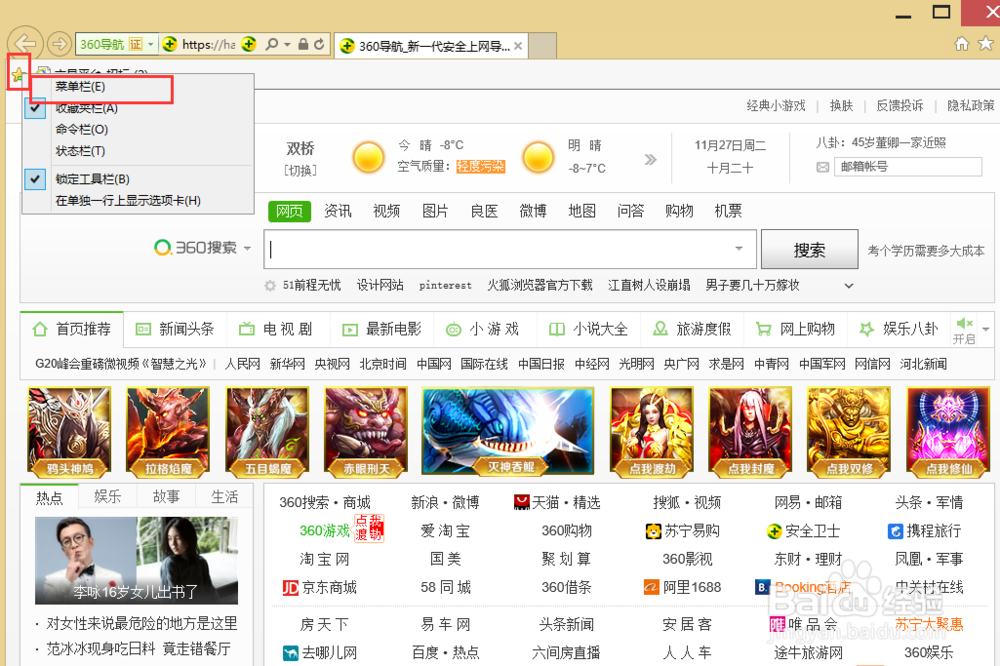Viewport: 1000px width, 666px height.
Task: Click the refresh page icon
Action: coord(319,44)
